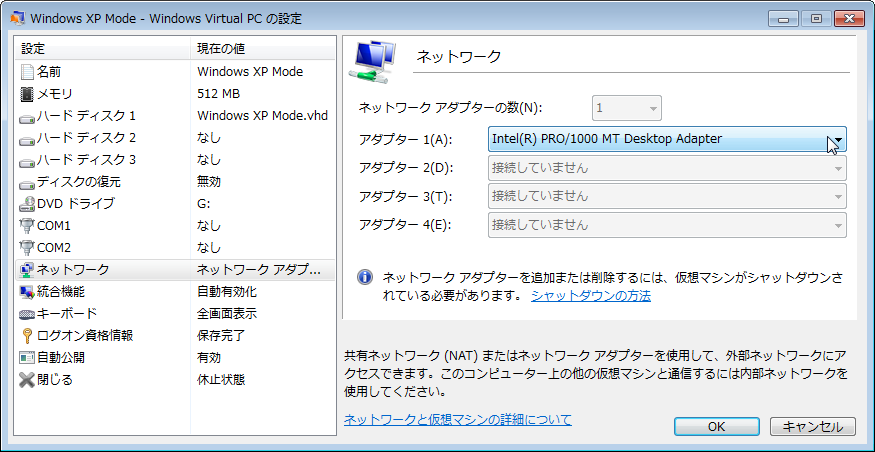
Task: Open the シャットダウンの方法 link
Action: click(590, 296)
